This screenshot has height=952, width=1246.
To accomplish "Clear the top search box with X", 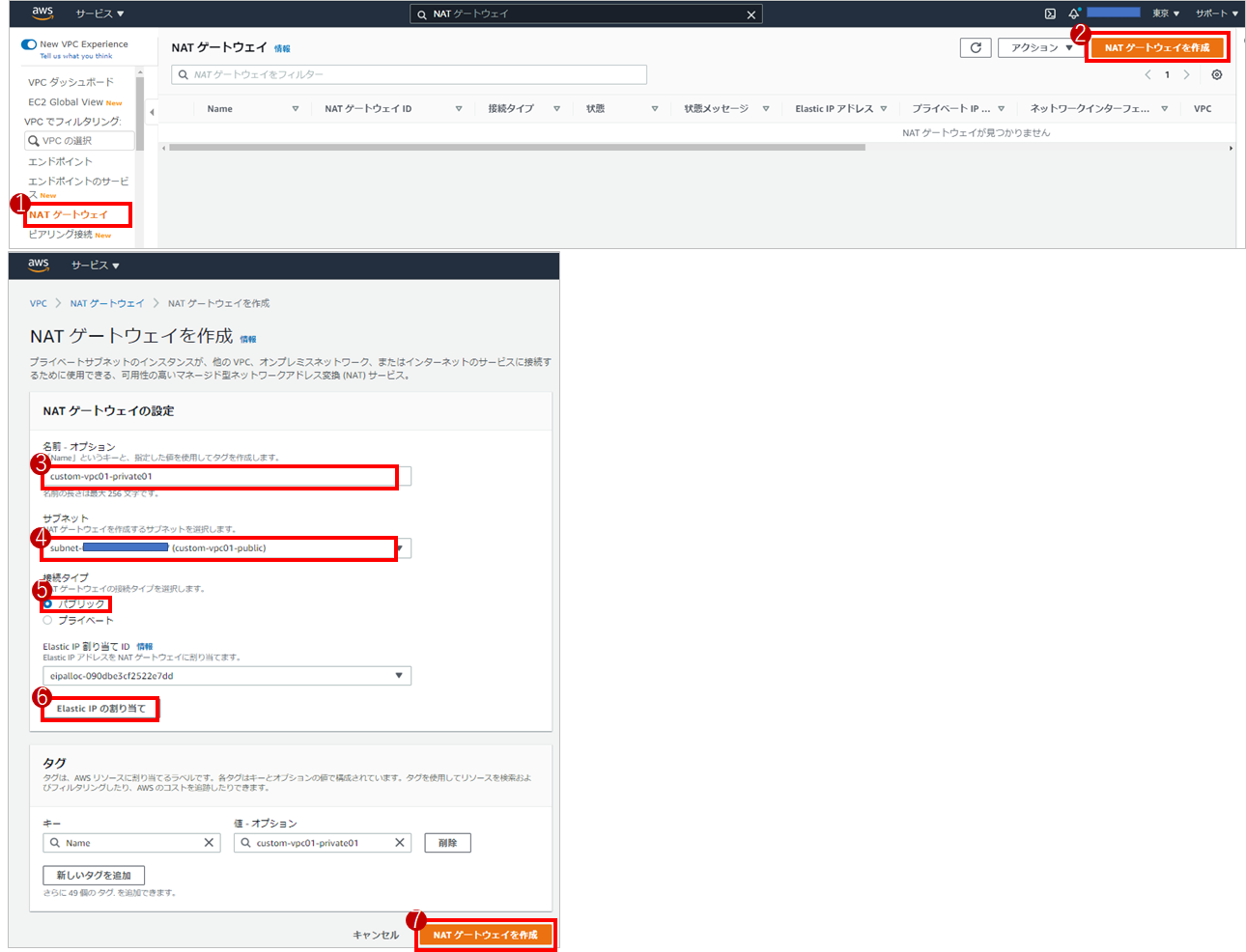I will coord(751,14).
